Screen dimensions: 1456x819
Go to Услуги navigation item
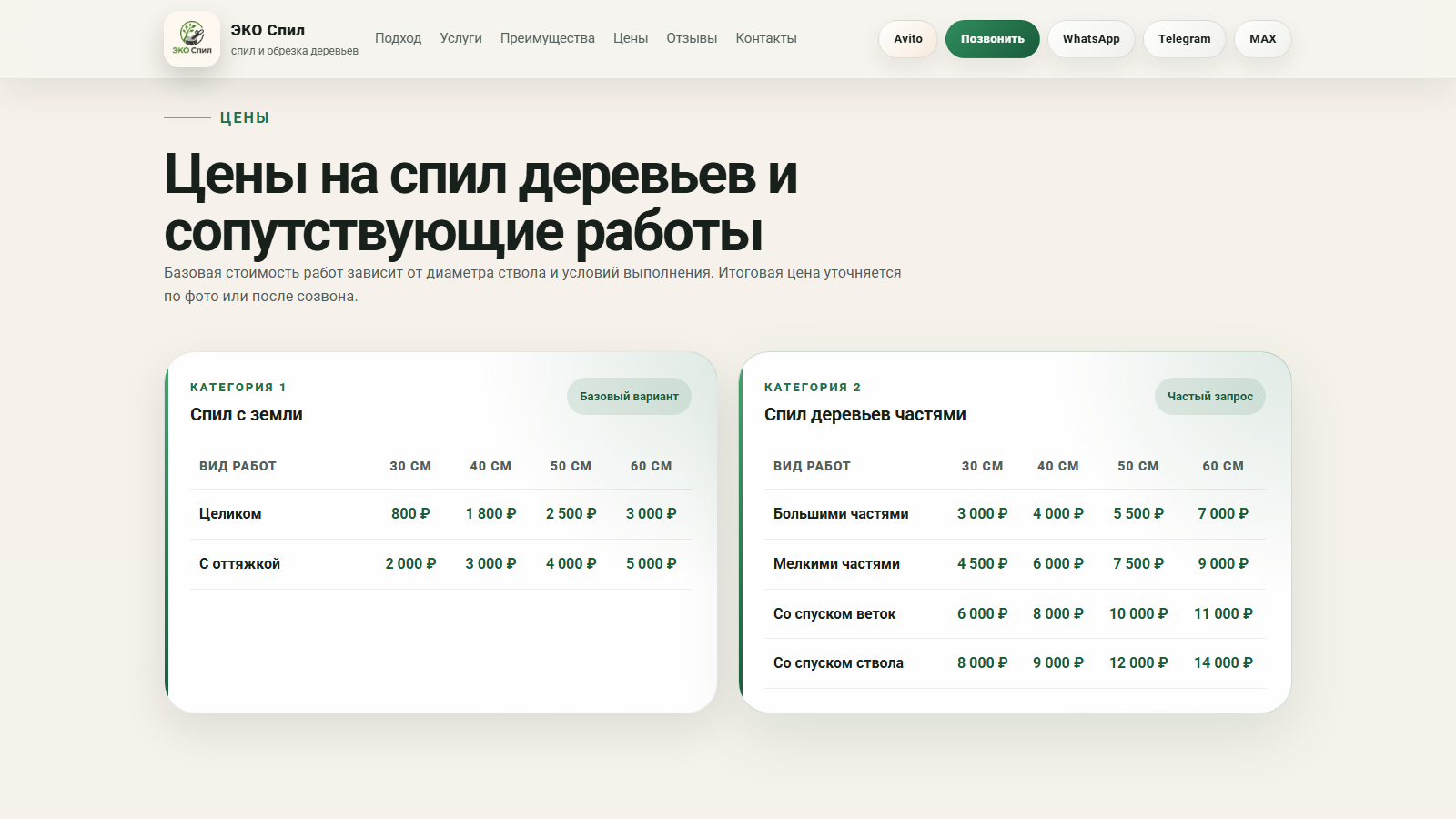pyautogui.click(x=460, y=38)
